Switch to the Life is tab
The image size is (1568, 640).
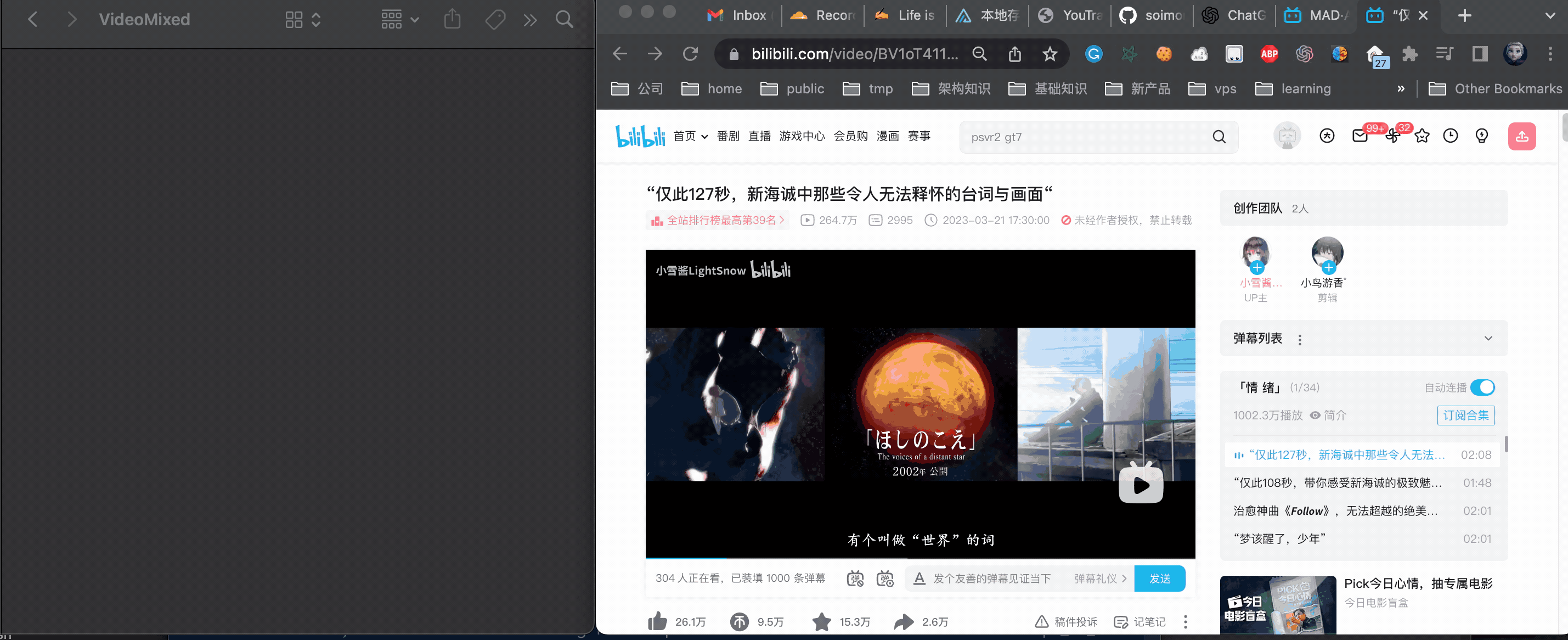click(x=905, y=15)
